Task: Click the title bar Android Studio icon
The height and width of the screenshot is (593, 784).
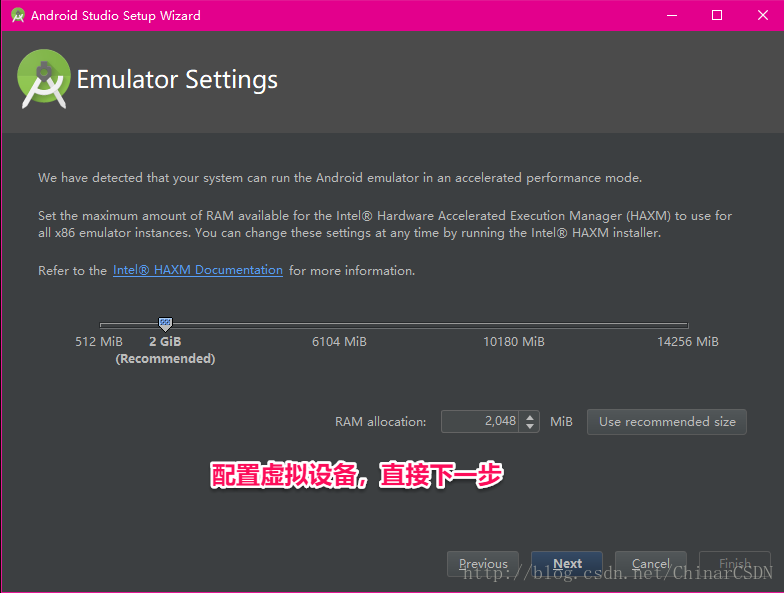Action: (x=18, y=16)
